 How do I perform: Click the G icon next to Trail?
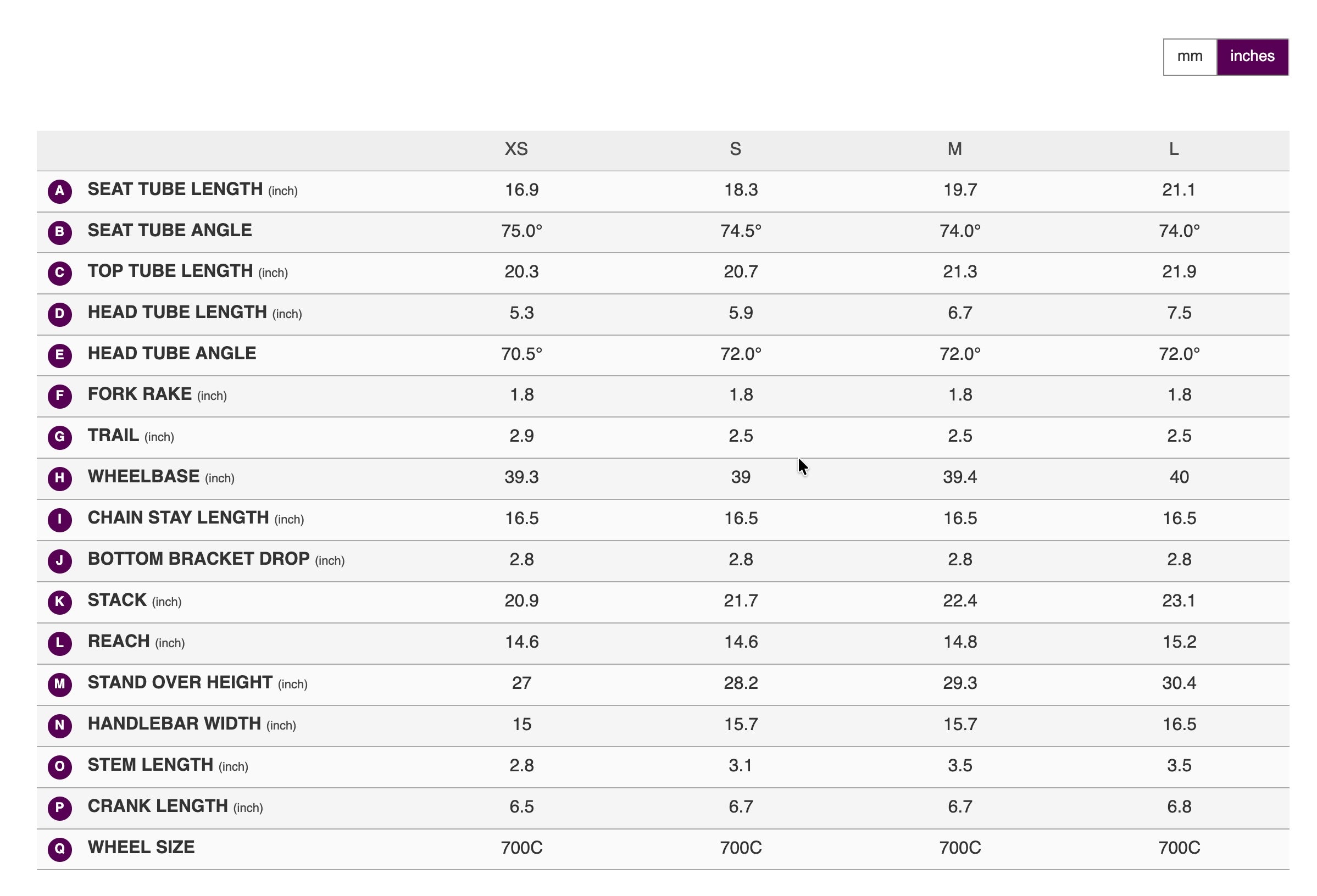coord(59,437)
